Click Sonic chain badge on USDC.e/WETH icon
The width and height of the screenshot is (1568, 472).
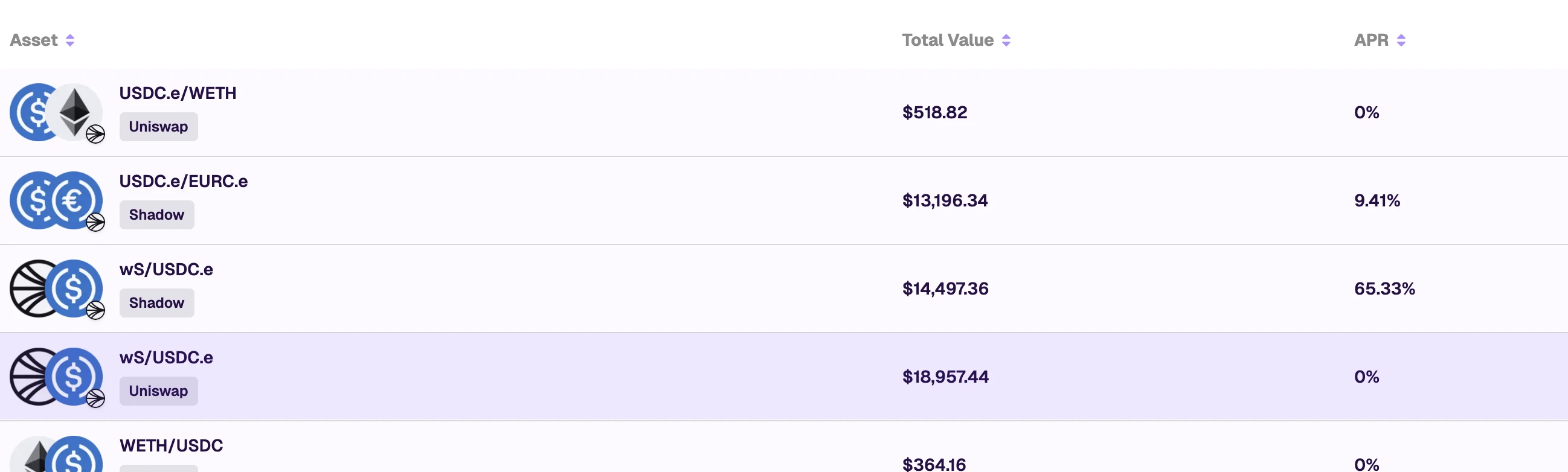(x=95, y=134)
